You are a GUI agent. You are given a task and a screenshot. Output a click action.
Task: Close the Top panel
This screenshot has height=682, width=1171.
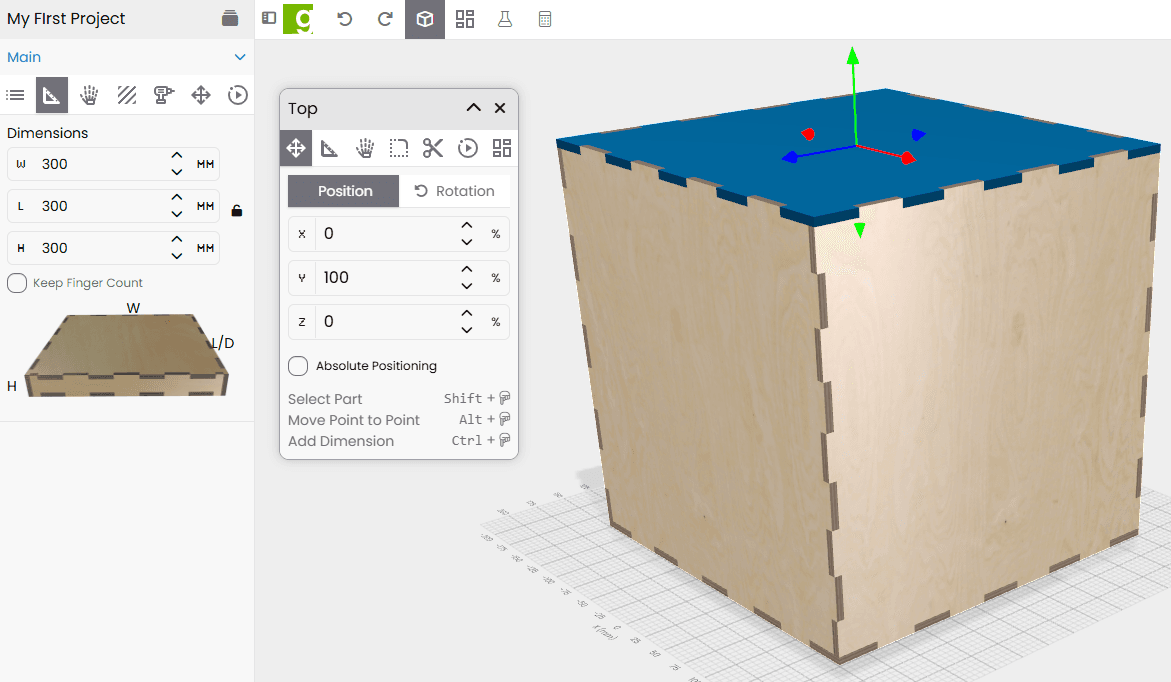(x=500, y=108)
